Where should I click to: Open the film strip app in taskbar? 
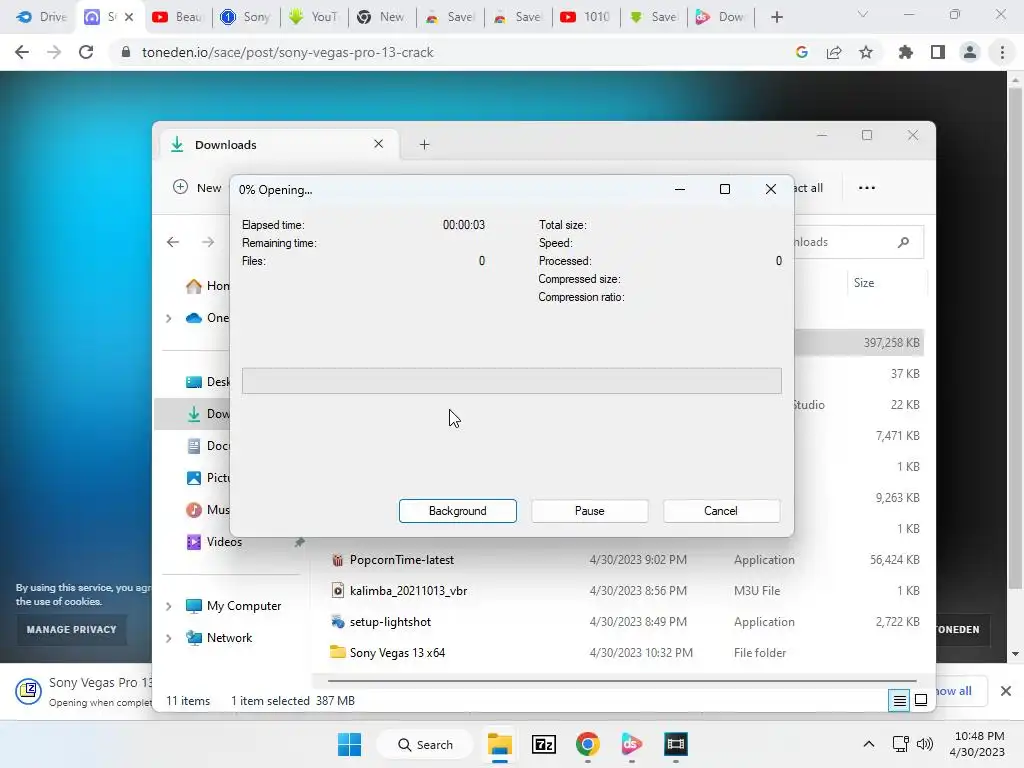point(676,744)
